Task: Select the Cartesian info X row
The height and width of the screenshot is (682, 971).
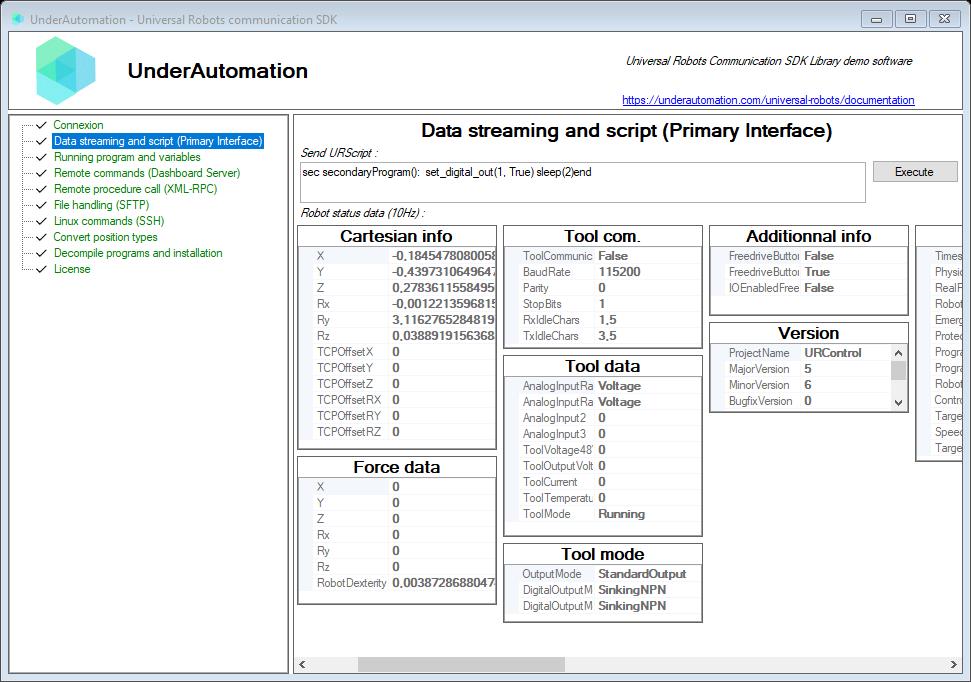Action: pos(398,256)
